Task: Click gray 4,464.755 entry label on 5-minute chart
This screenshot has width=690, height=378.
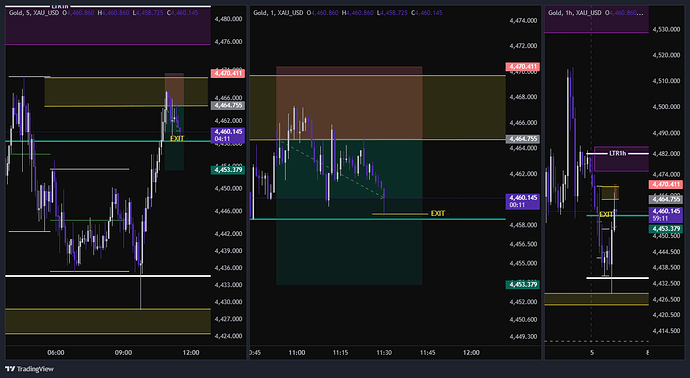Action: click(x=228, y=105)
